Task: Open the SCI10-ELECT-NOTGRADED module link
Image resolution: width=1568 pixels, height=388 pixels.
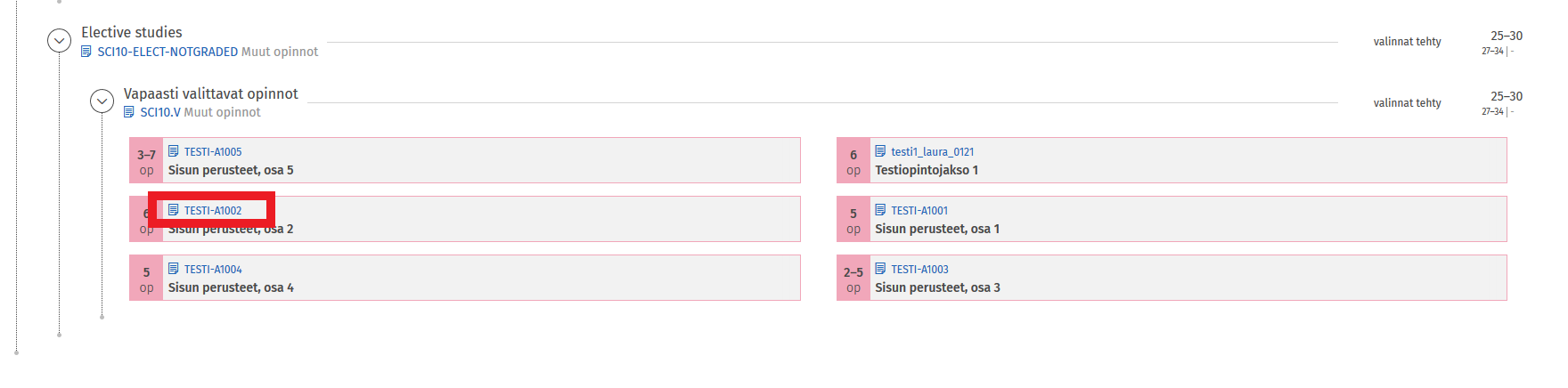Action: [167, 52]
